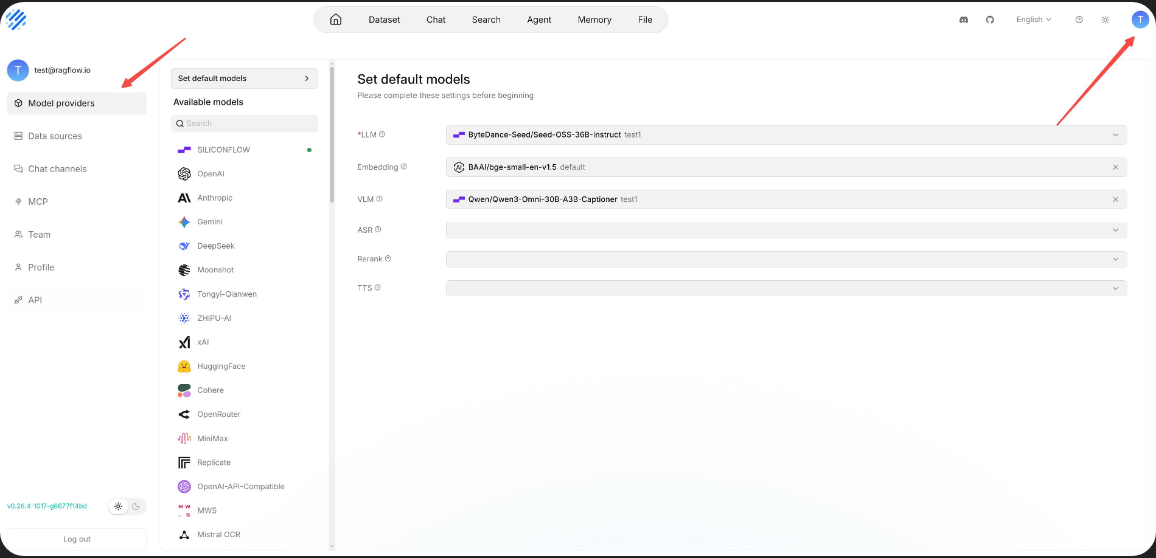The image size is (1156, 558).
Task: Select OpenAI-API-Compatible provider
Action: [244, 486]
